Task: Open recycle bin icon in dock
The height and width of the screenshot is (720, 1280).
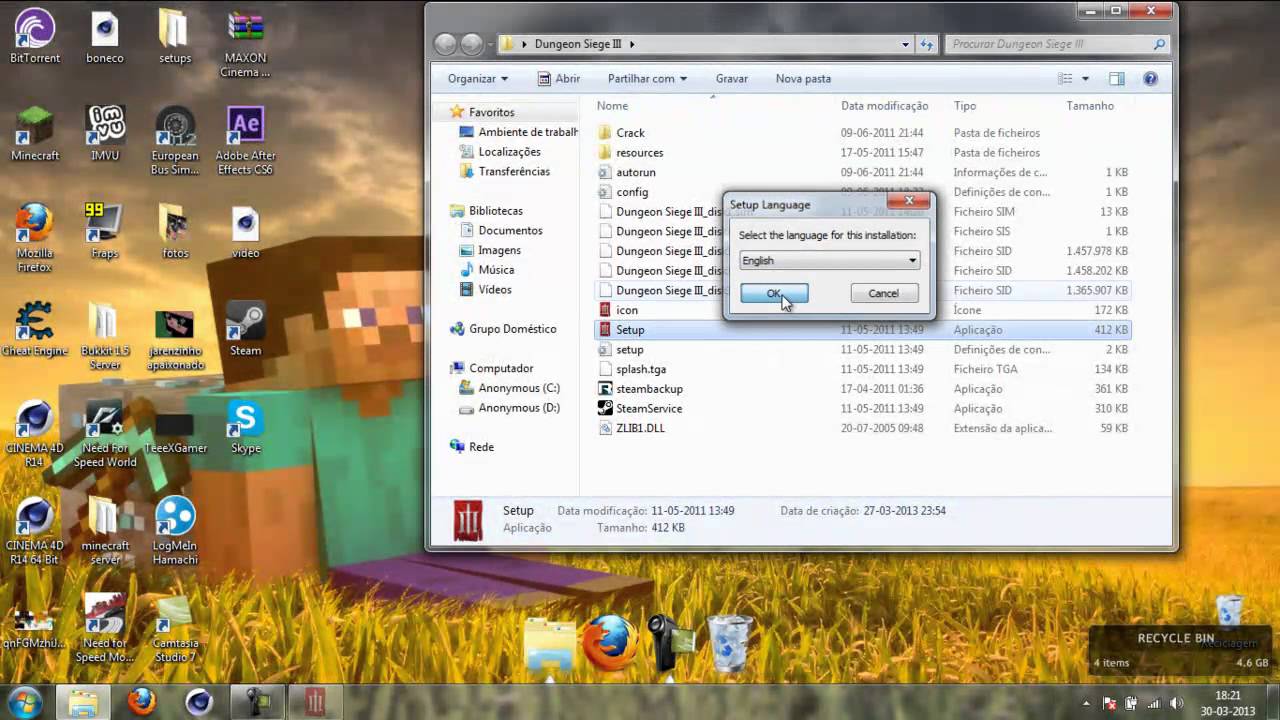Action: click(x=729, y=642)
